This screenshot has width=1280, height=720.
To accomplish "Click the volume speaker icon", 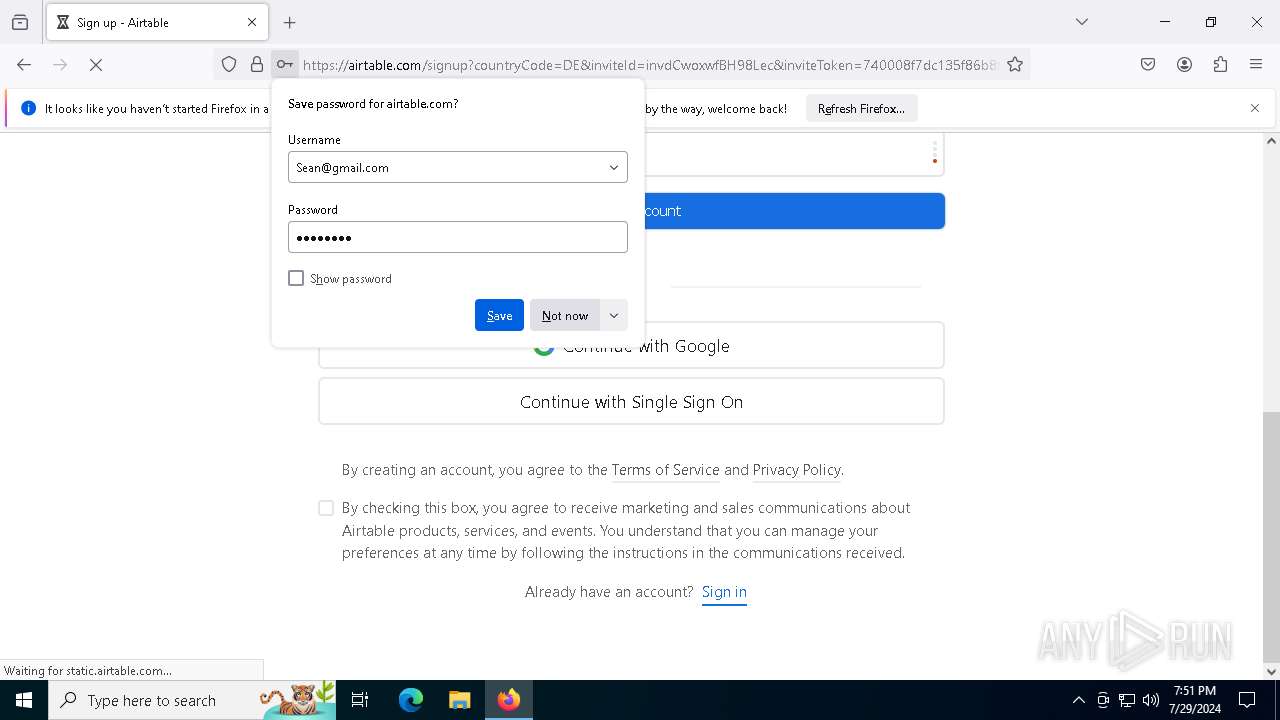I will (1151, 700).
